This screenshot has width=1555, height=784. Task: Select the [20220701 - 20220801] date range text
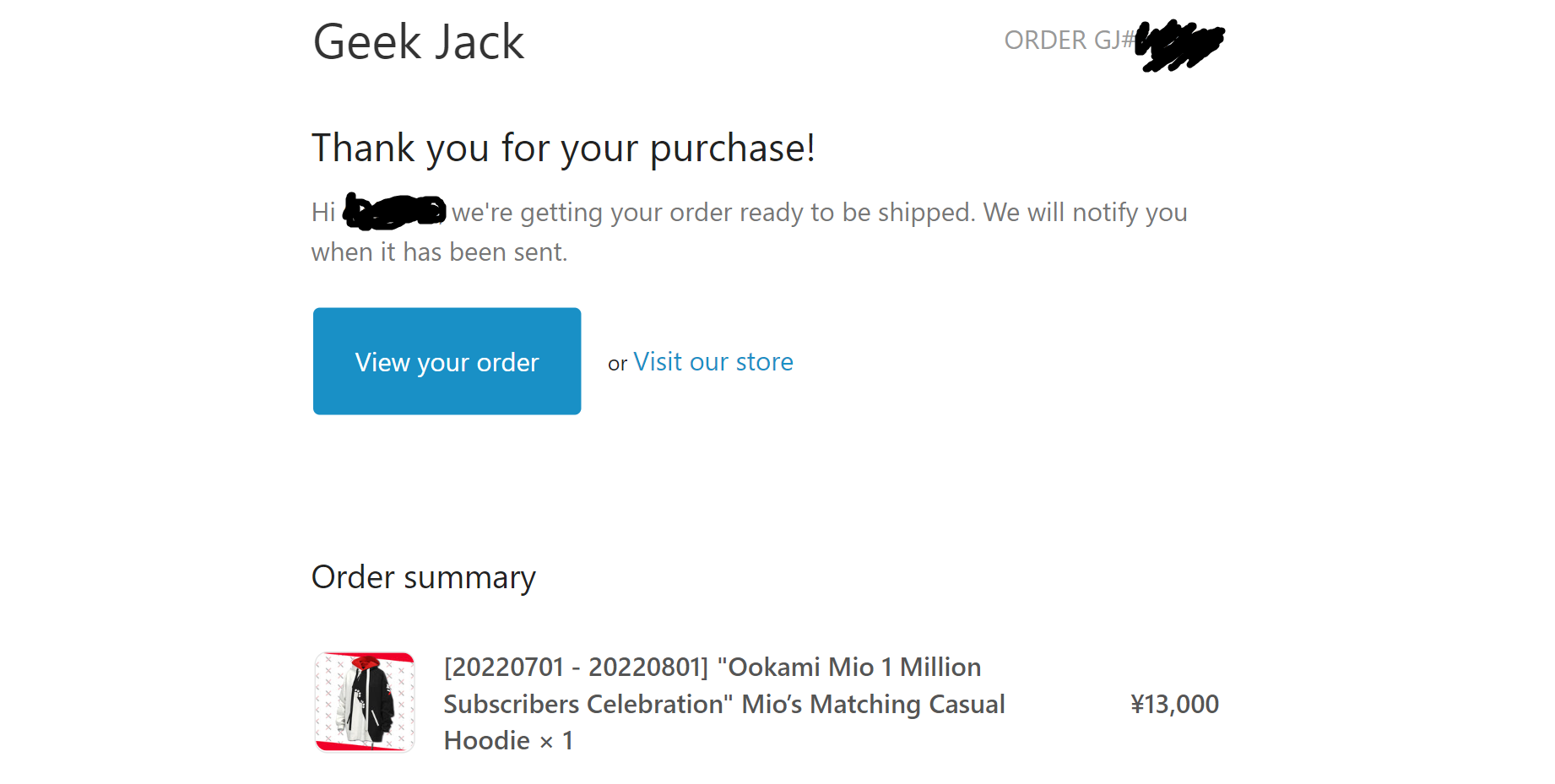(x=577, y=668)
